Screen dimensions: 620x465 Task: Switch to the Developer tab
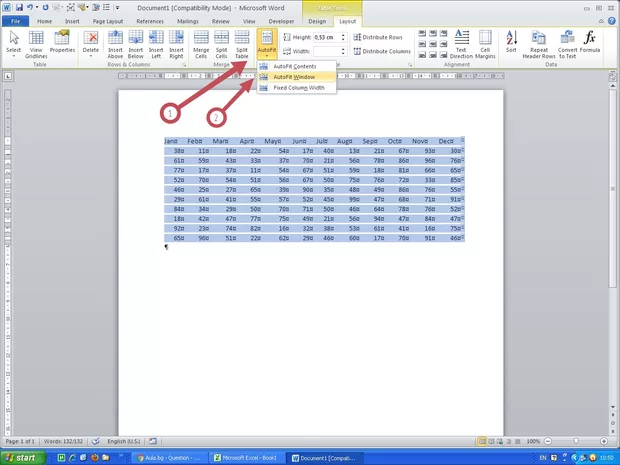281,21
